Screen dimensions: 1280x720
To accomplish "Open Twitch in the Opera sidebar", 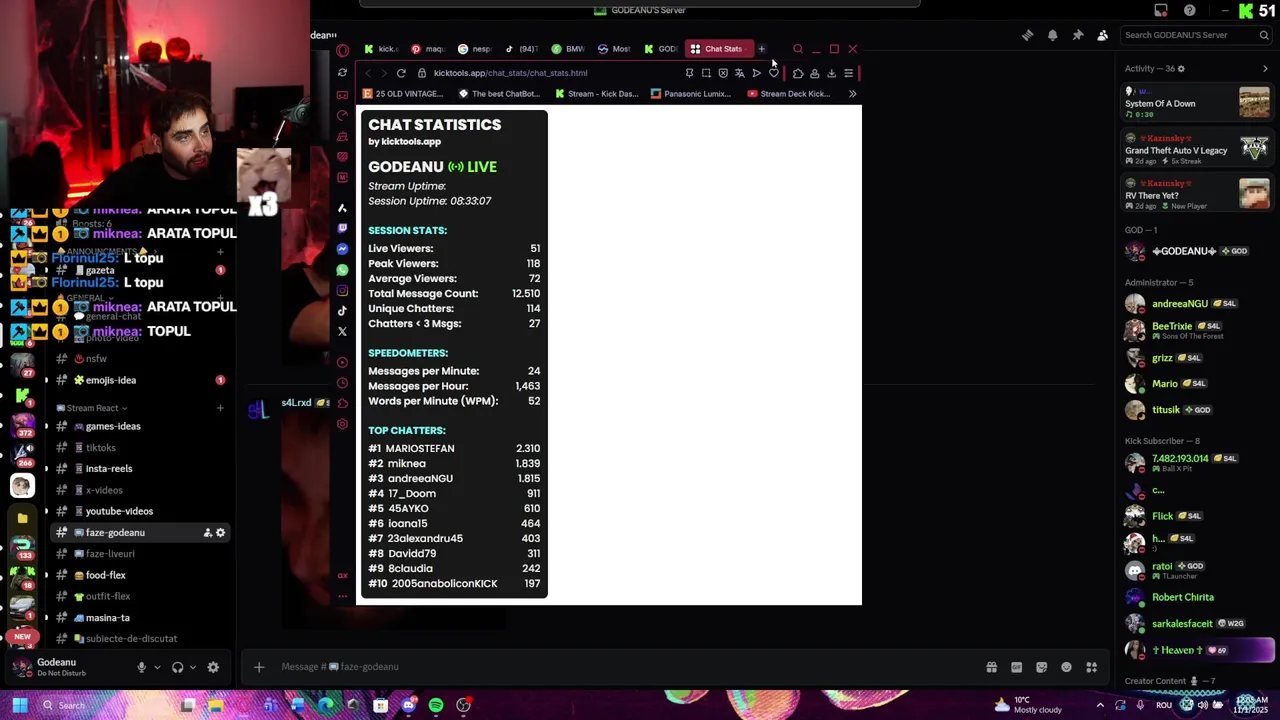I will (343, 228).
